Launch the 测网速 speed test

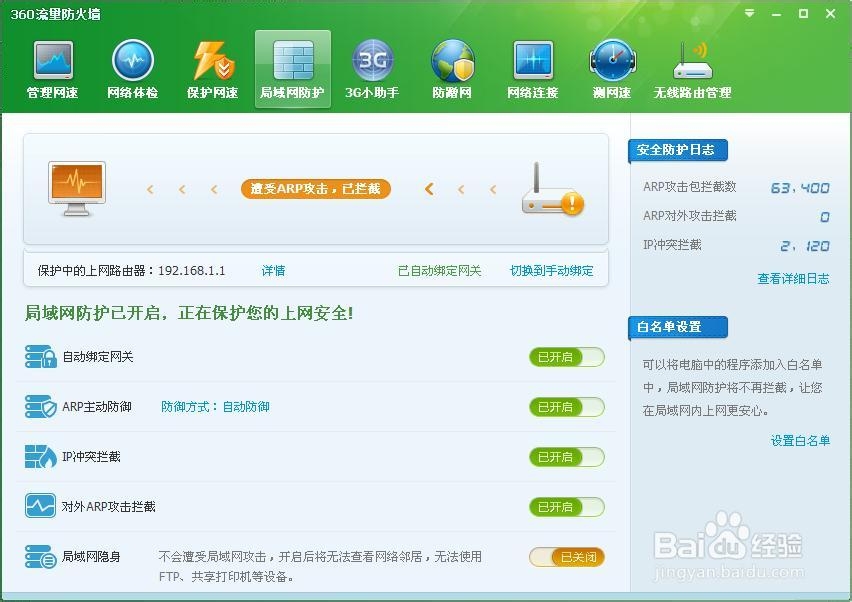tap(612, 70)
